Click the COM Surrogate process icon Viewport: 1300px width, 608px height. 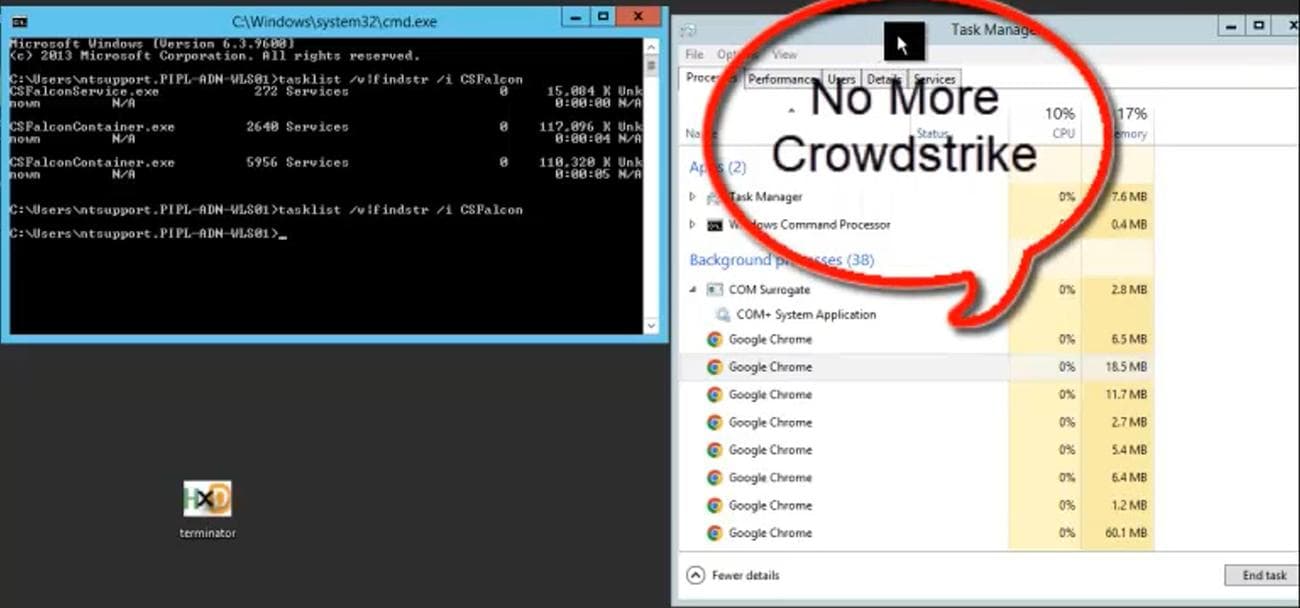coord(715,289)
